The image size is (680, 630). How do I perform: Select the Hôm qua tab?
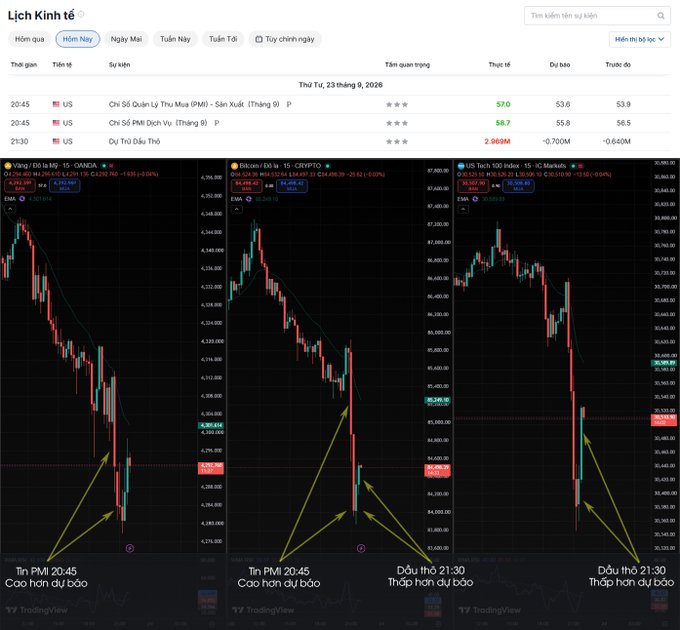(x=29, y=39)
